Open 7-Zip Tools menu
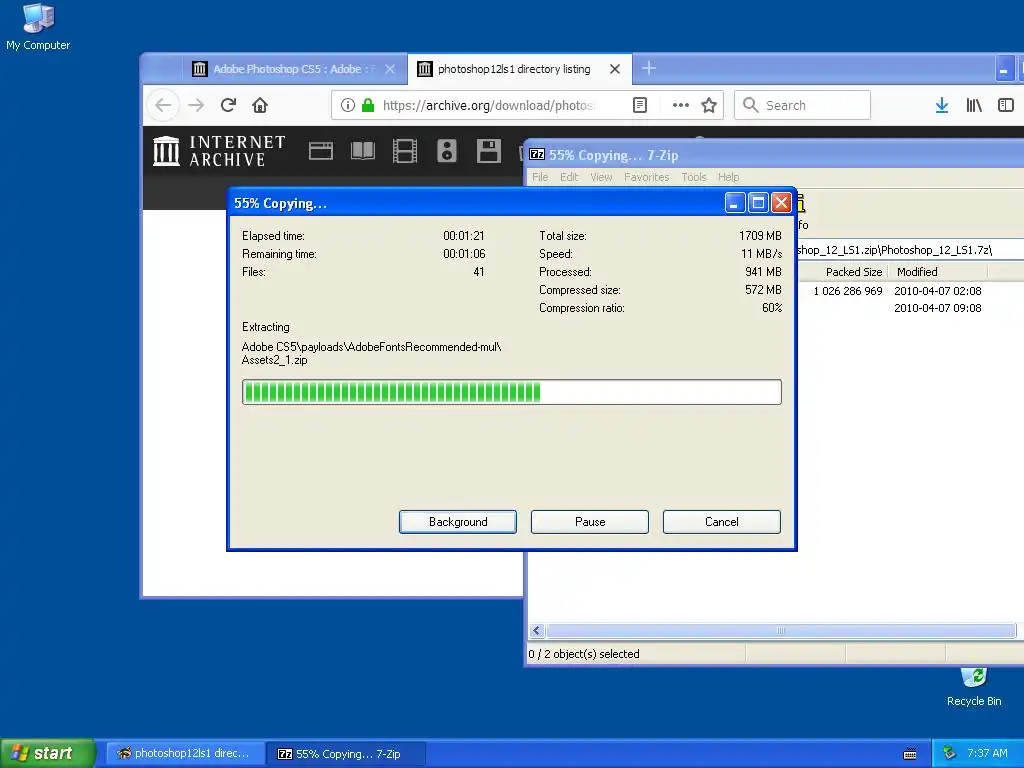The width and height of the screenshot is (1024, 768). [694, 177]
